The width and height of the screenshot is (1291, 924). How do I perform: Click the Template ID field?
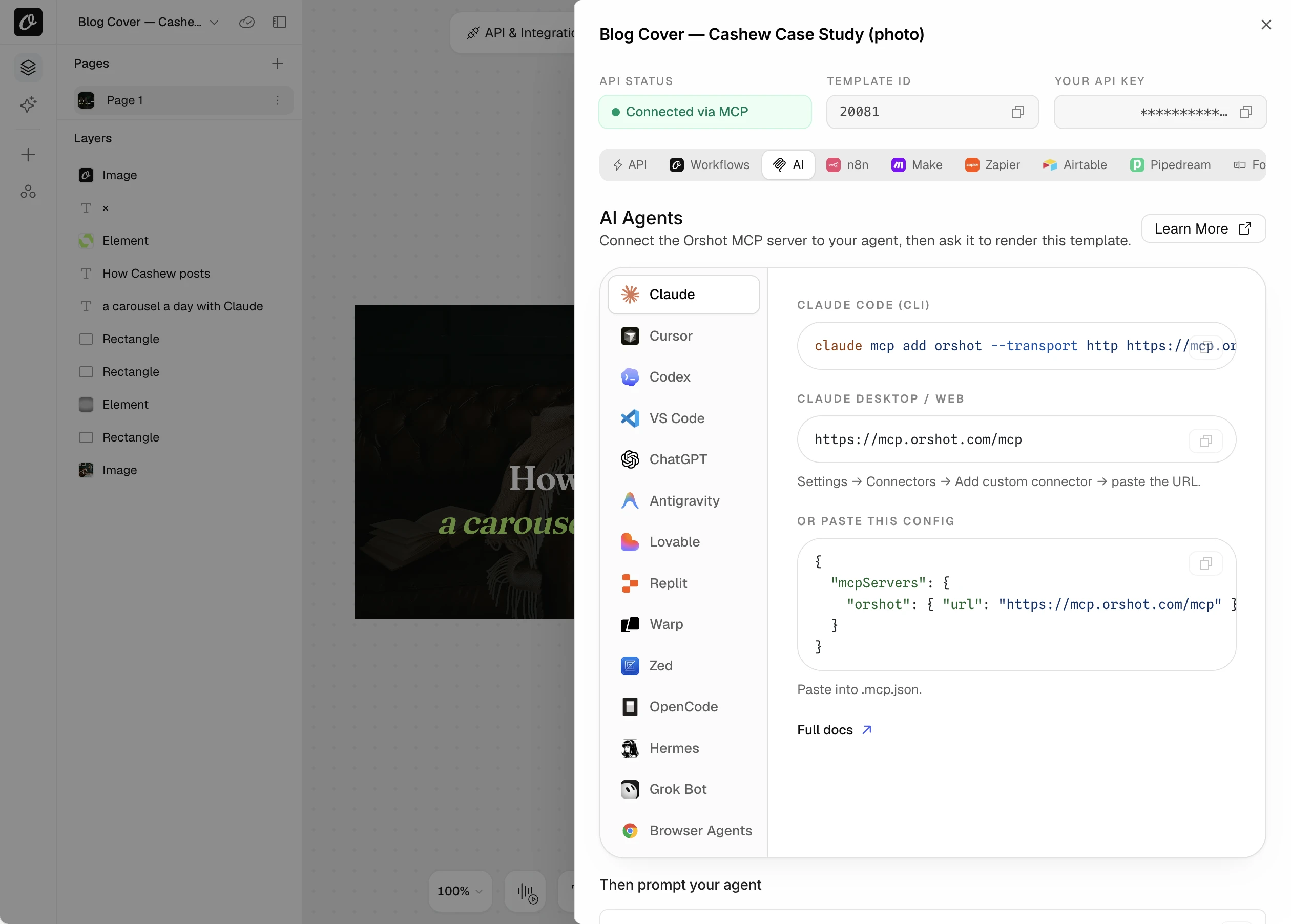932,112
